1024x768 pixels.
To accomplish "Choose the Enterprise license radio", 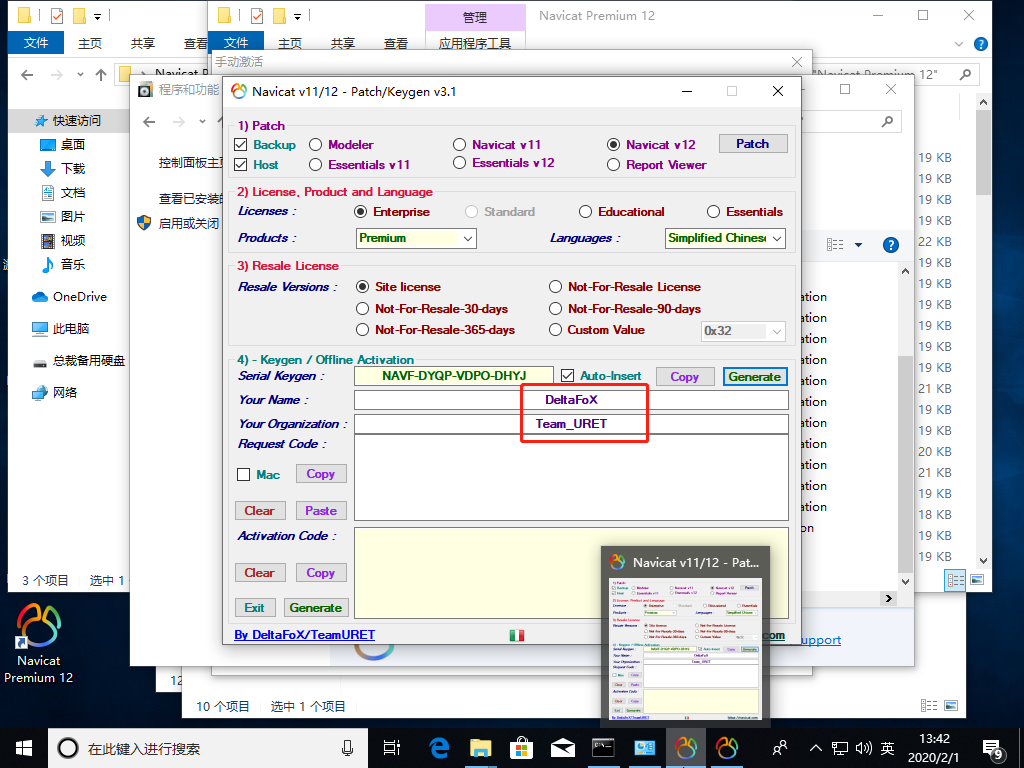I will click(360, 212).
